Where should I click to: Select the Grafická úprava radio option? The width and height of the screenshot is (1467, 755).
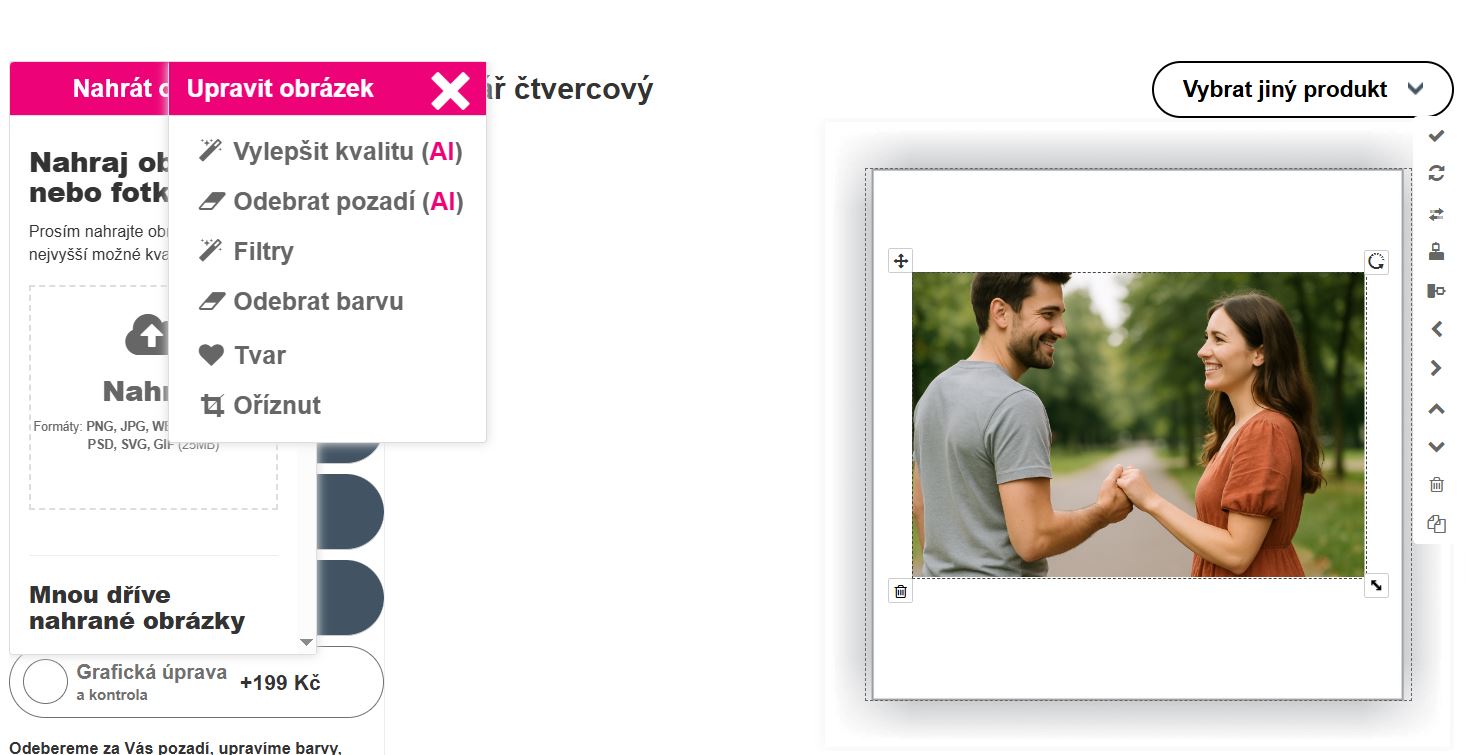pyautogui.click(x=45, y=682)
